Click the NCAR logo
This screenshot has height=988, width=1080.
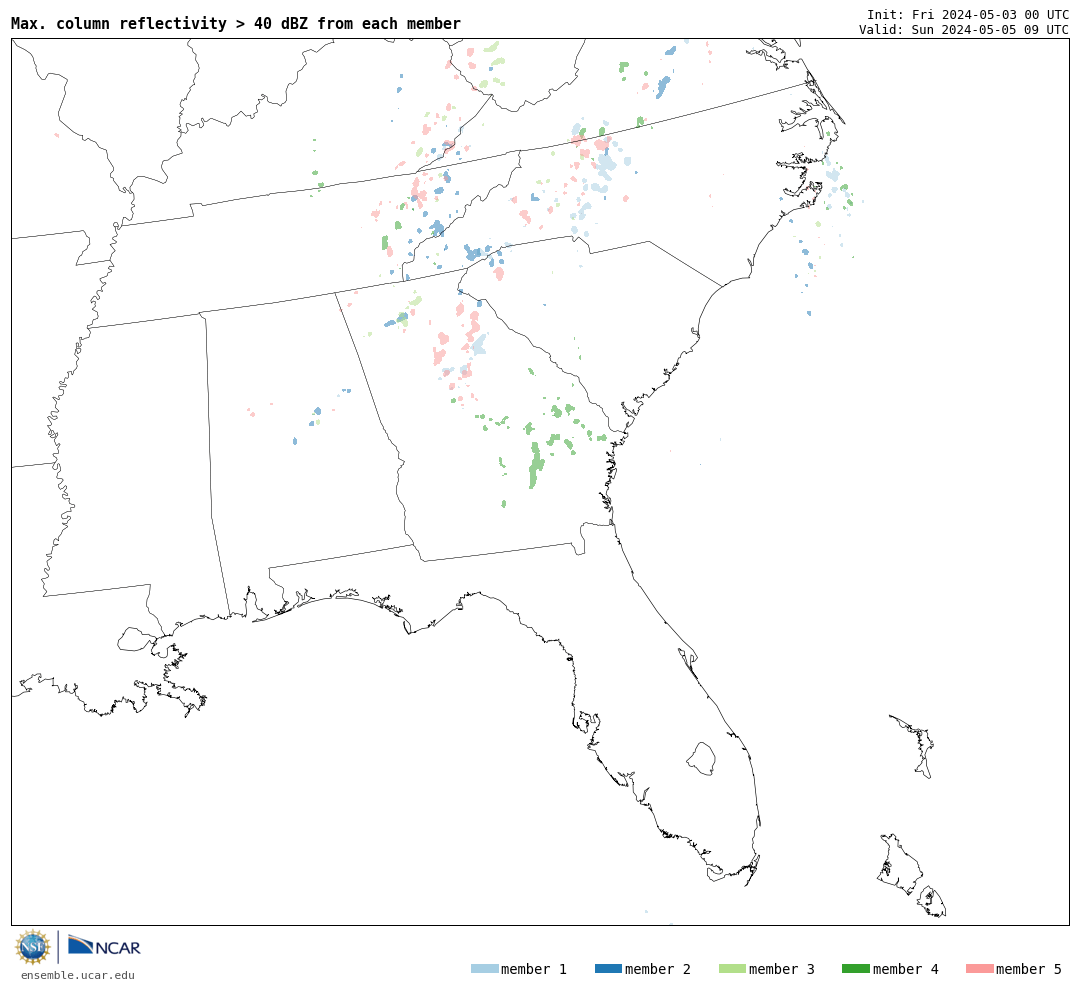[105, 946]
